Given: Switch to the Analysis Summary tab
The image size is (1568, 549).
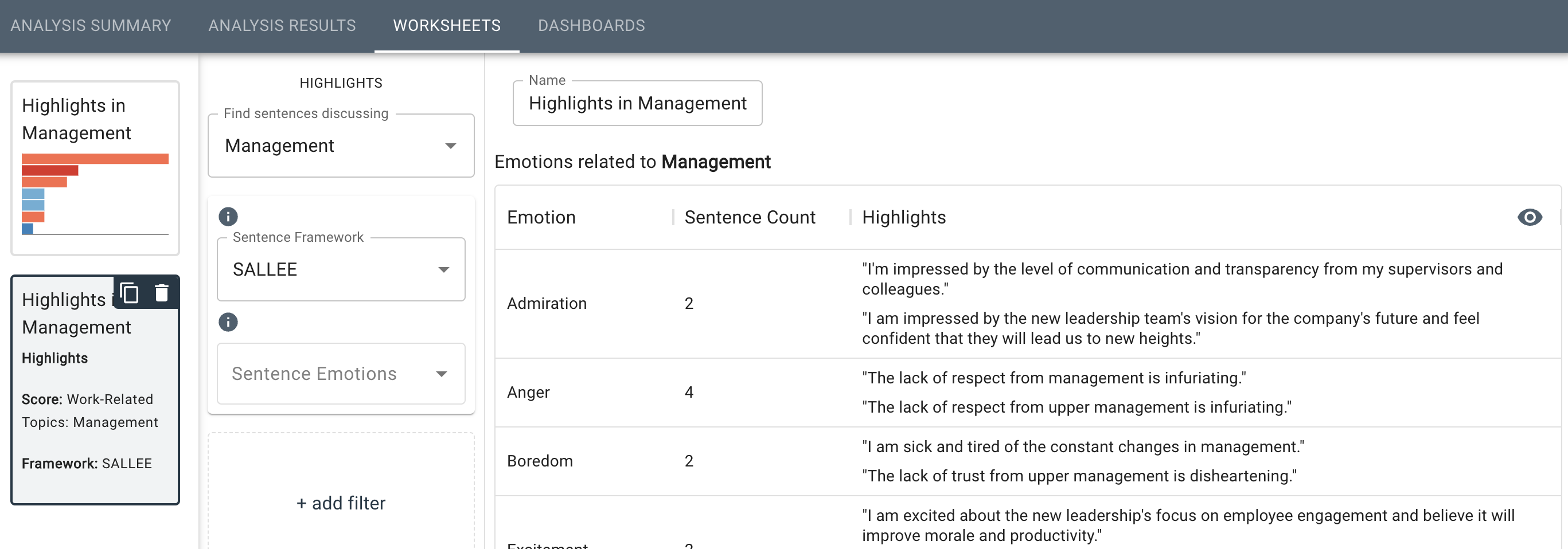Looking at the screenshot, I should tap(91, 26).
